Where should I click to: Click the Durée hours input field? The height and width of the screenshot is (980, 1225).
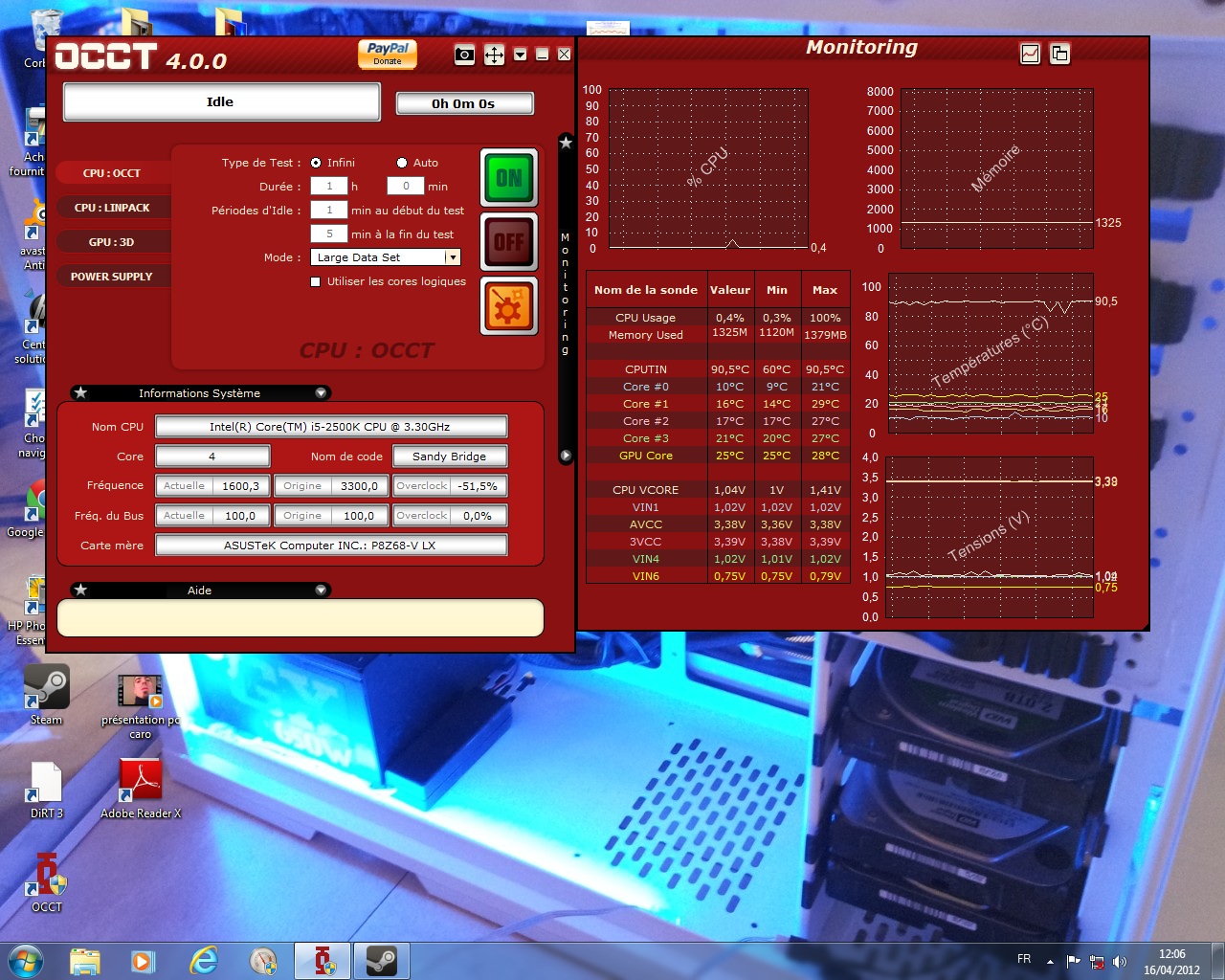click(329, 187)
